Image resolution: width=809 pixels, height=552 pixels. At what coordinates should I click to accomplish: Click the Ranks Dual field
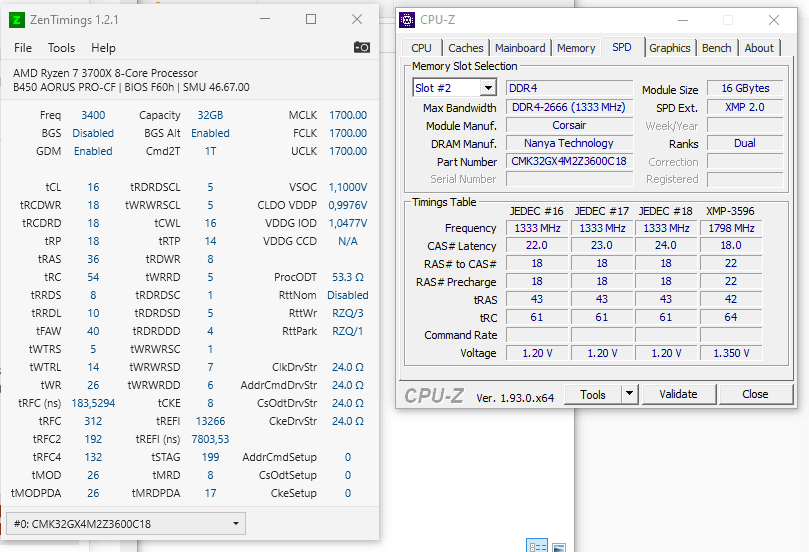745,143
